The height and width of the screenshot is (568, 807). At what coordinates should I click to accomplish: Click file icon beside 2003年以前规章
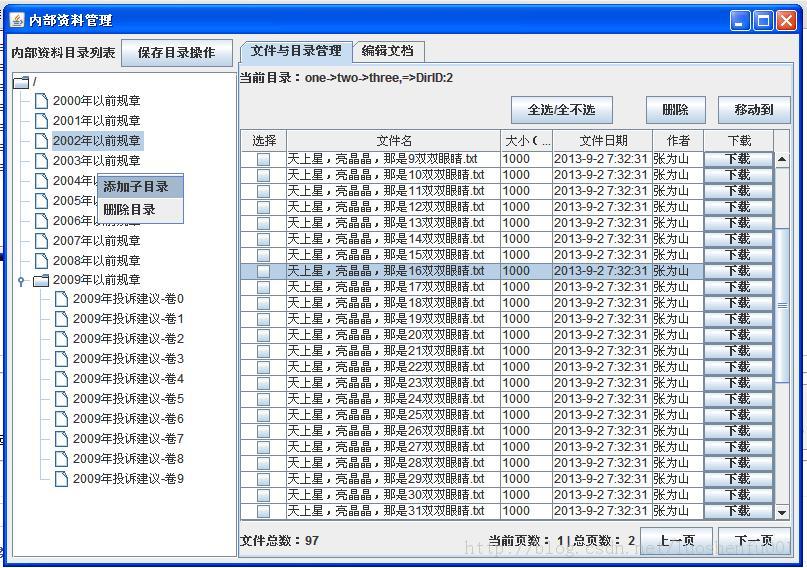click(41, 161)
